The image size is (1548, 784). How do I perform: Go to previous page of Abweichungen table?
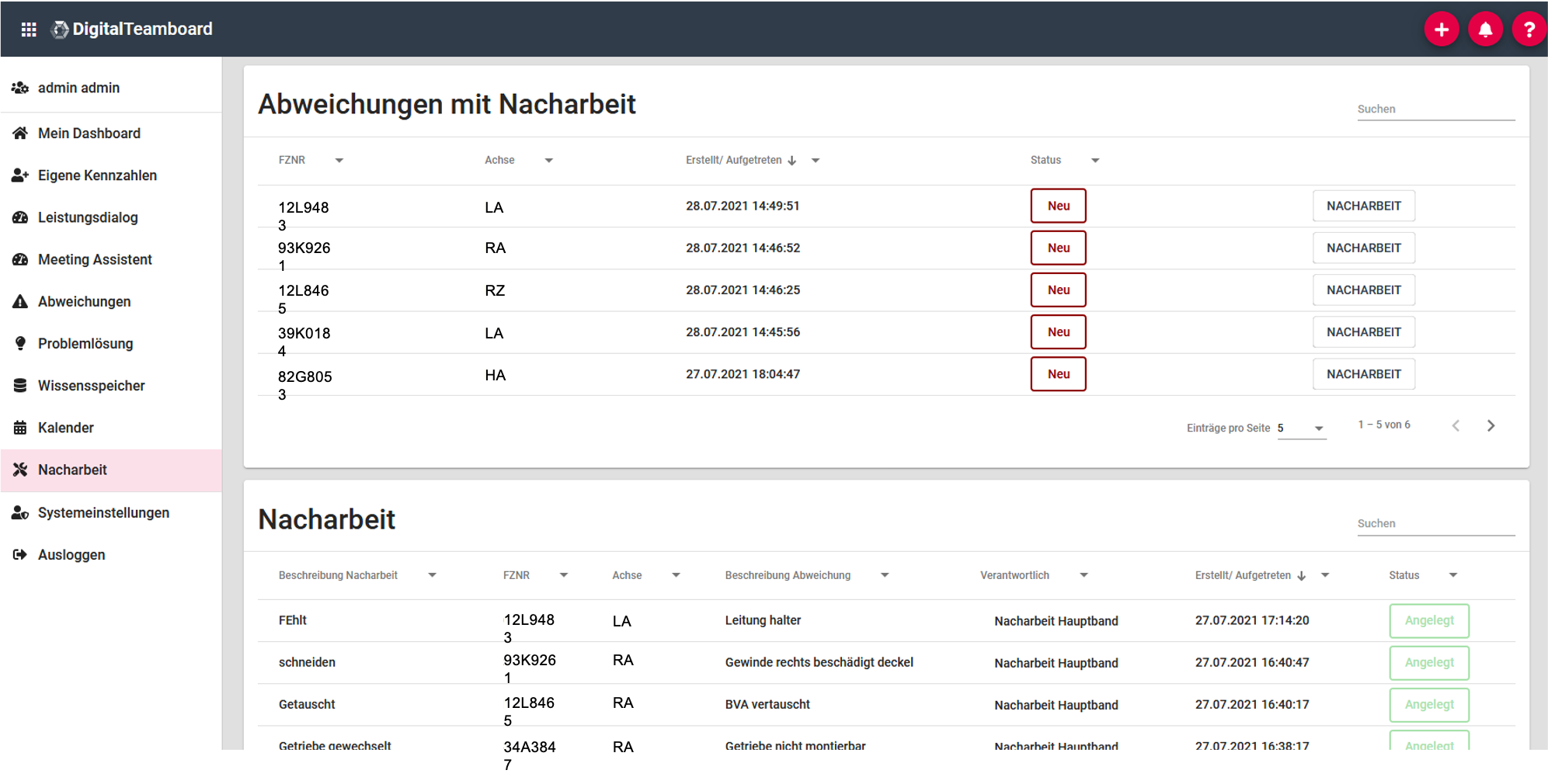(1456, 425)
